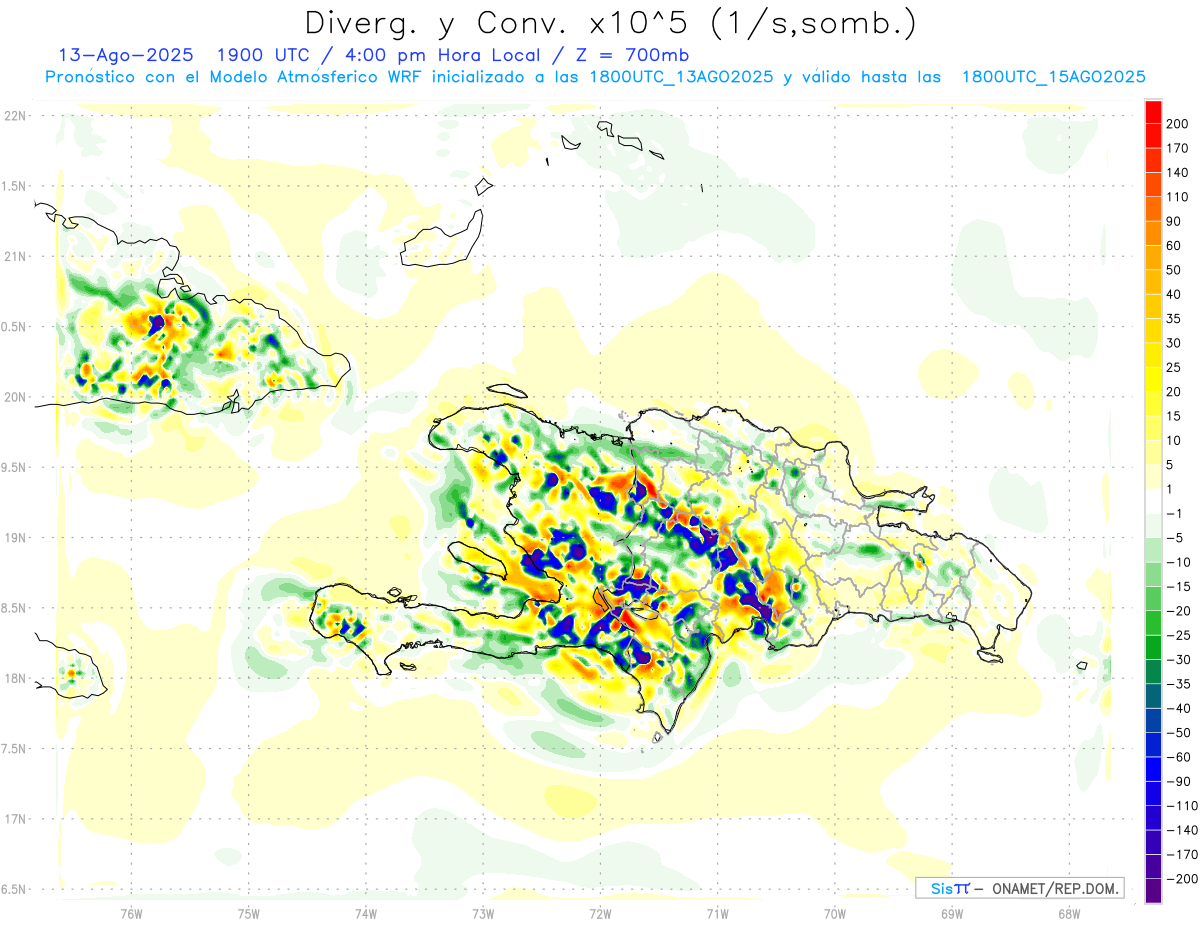
Task: Click the positive '50' colorbar label
Action: (1174, 270)
